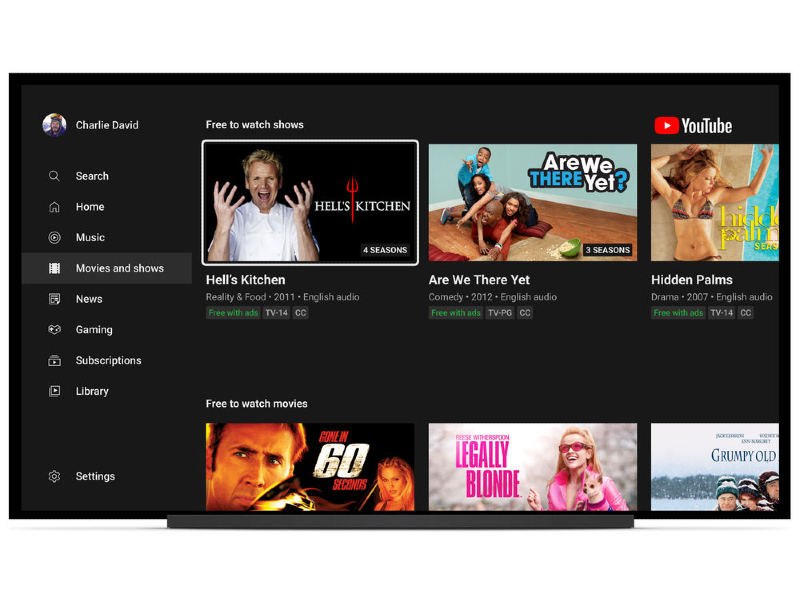Click the 3 SEASONS badge
This screenshot has width=800, height=600.
tap(608, 250)
